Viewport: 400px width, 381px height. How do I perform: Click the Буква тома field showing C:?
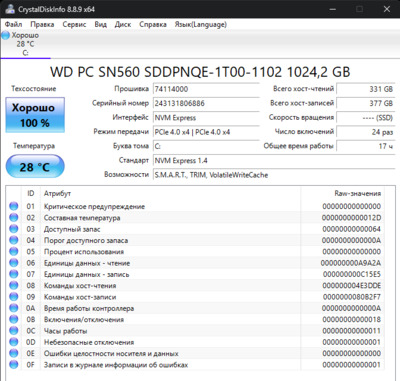(206, 146)
